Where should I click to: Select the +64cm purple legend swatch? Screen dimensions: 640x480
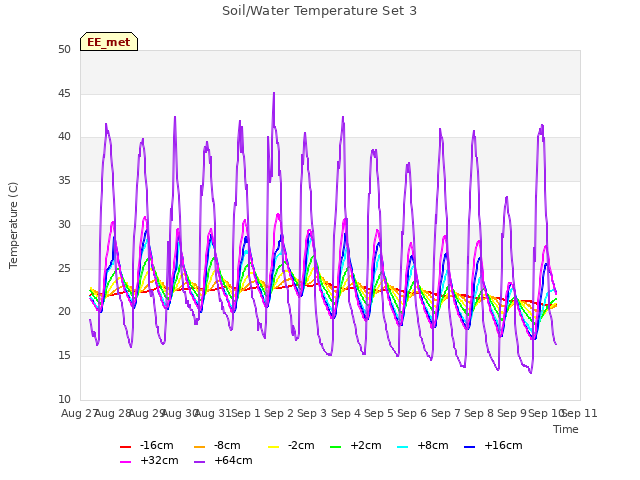200,462
